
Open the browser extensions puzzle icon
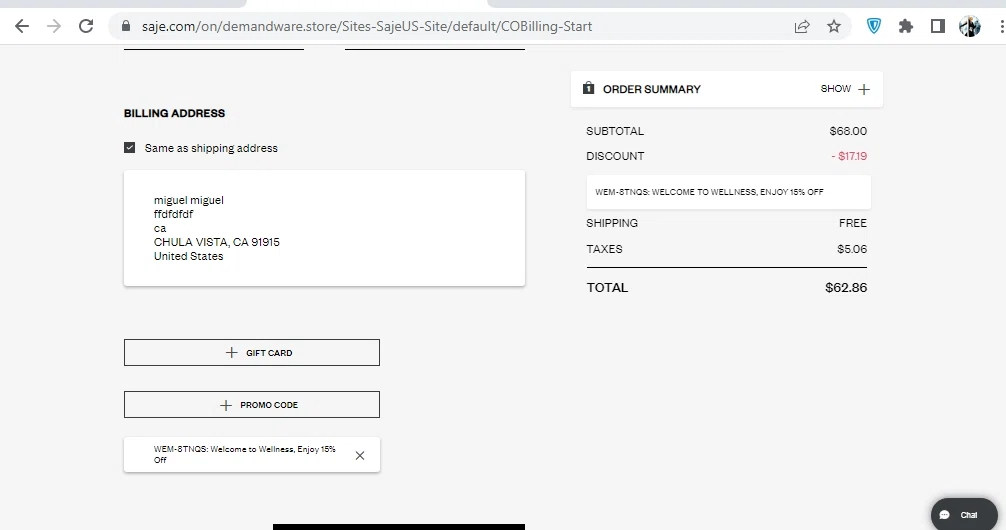(x=906, y=26)
